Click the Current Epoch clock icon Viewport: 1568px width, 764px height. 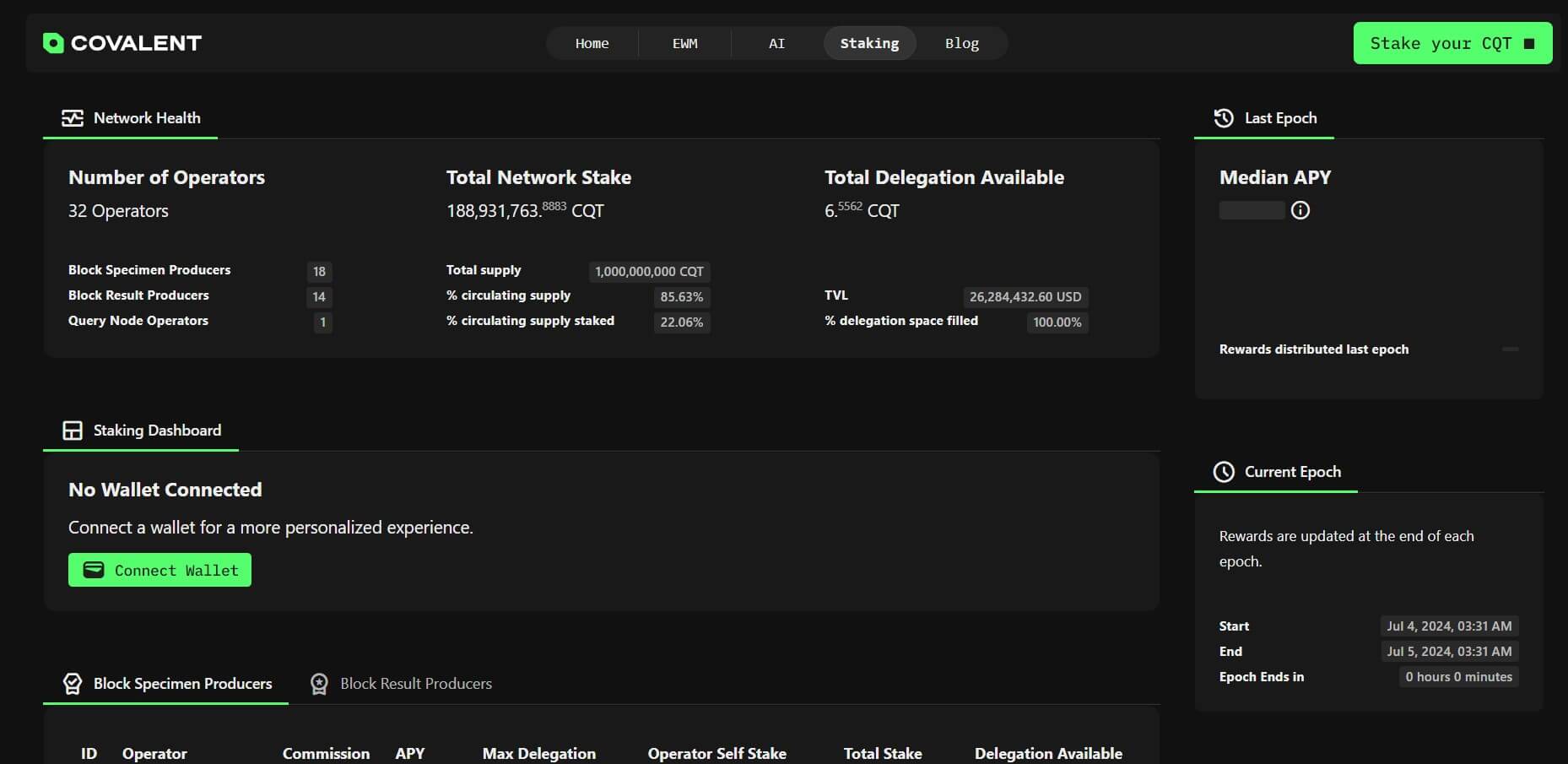[x=1224, y=472]
